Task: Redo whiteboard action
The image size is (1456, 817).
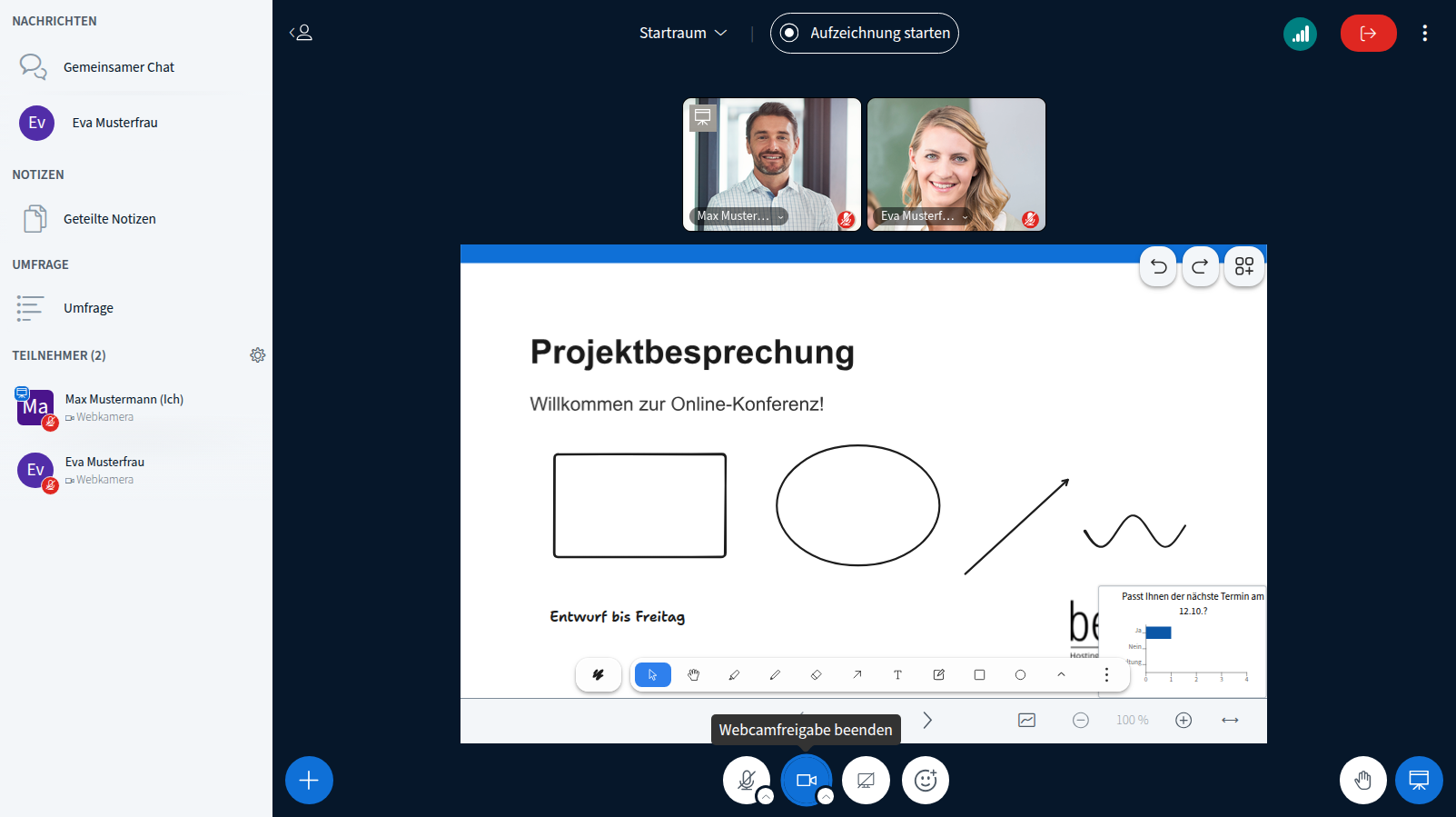Action: point(1200,266)
